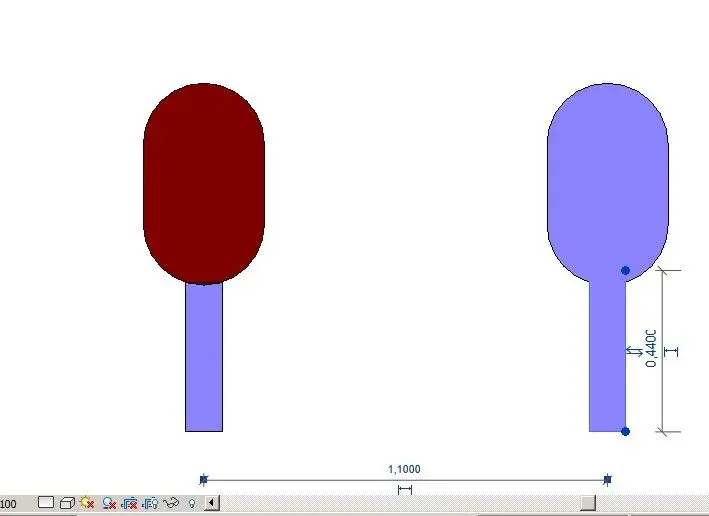Select the lower blue grip dot

625,431
